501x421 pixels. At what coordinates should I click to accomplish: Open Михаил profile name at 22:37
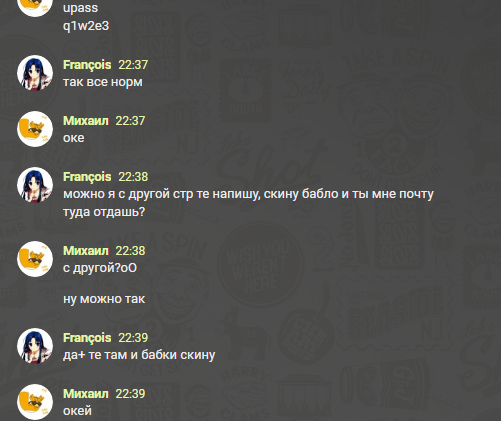[86, 121]
